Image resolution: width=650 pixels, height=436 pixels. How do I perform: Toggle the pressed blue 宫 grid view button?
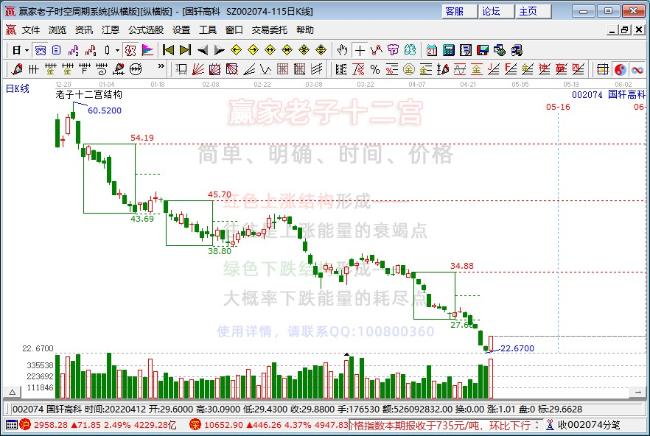click(40, 51)
